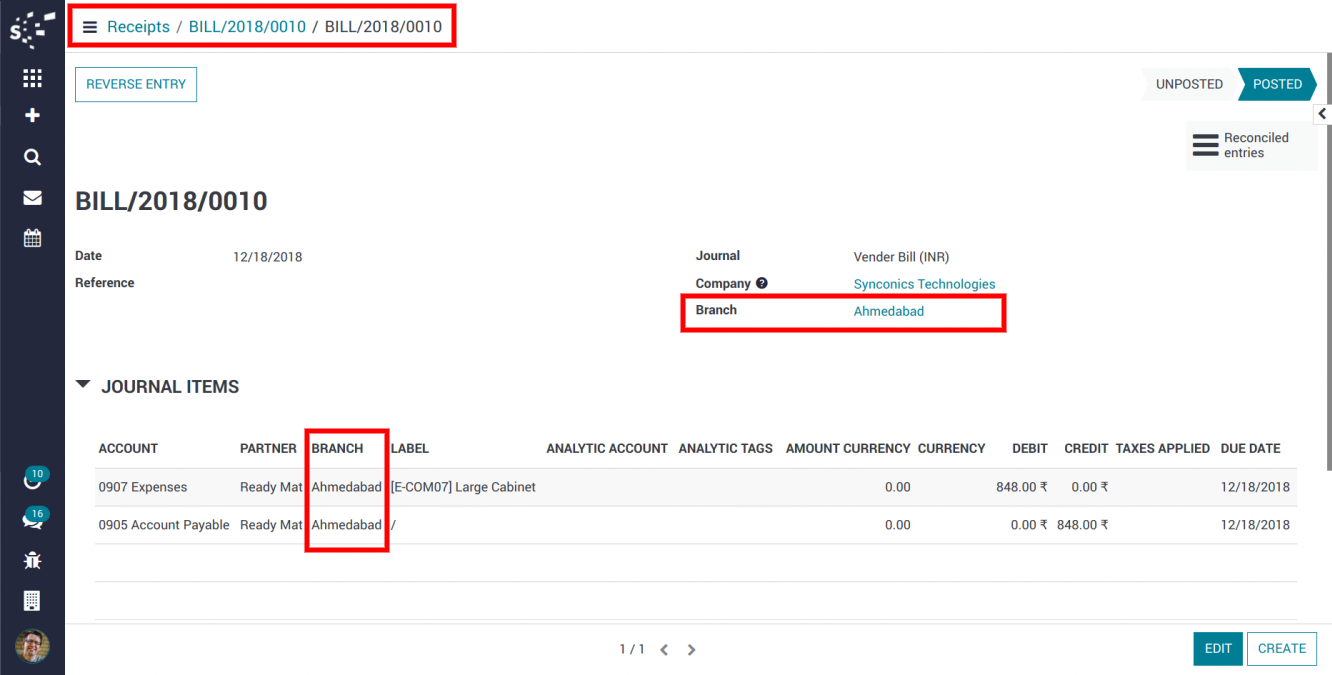Toggle the hamburger menu beside Receipts
The width and height of the screenshot is (1332, 675).
point(90,27)
